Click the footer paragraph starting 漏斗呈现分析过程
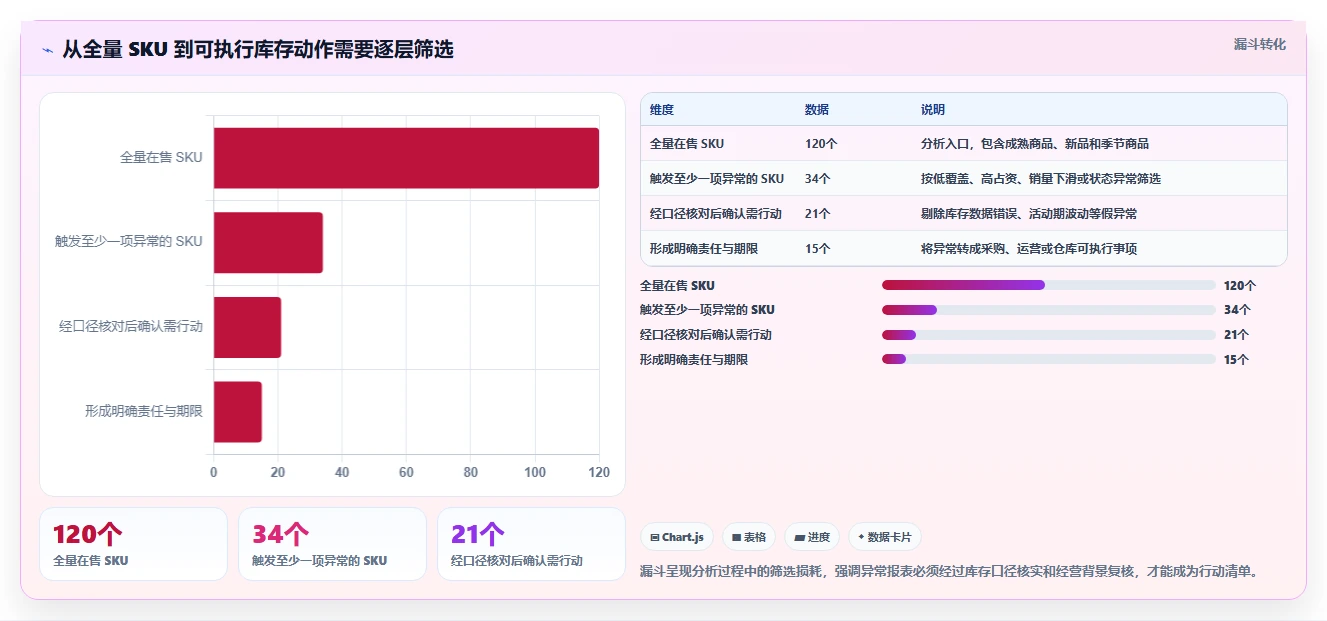Viewport: 1327px width, 621px height. click(x=950, y=572)
